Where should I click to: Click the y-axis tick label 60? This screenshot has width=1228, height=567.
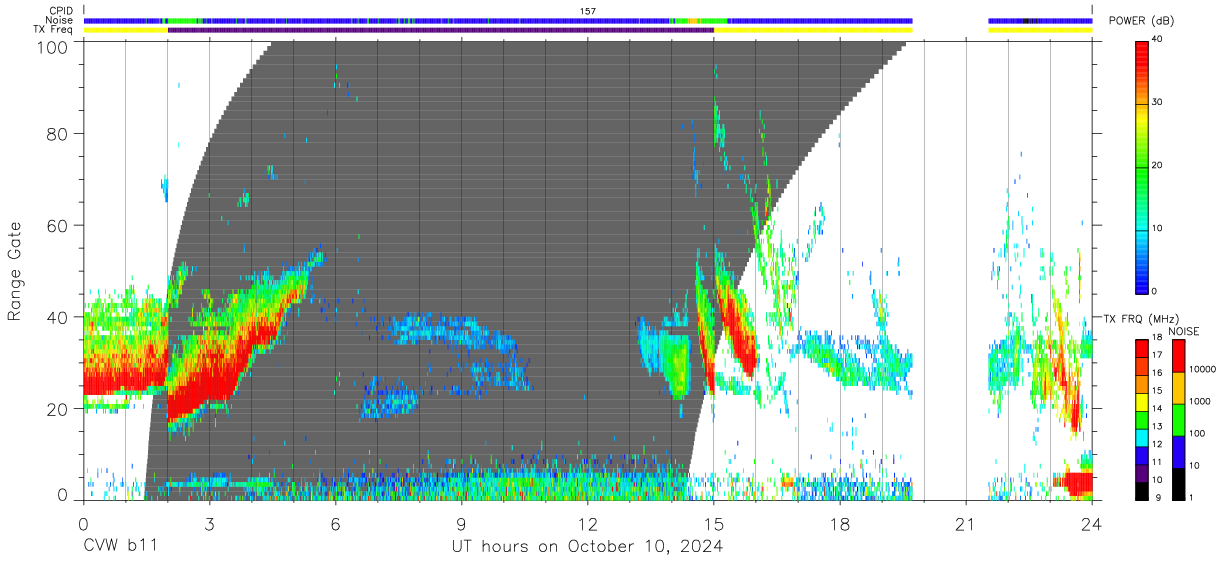pos(59,225)
